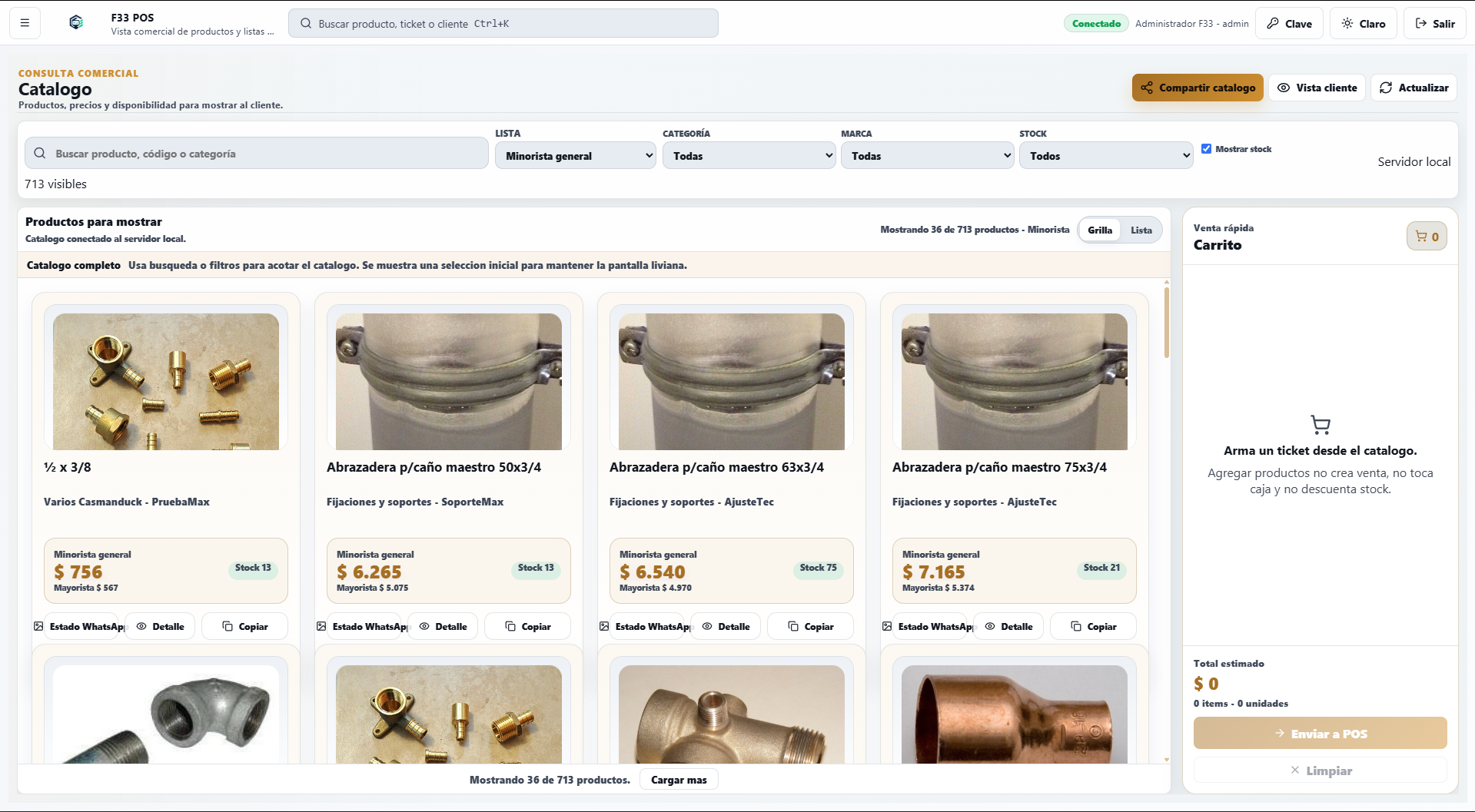Uncheck the Mostrar stock checkbox
The height and width of the screenshot is (812, 1475).
(x=1206, y=149)
